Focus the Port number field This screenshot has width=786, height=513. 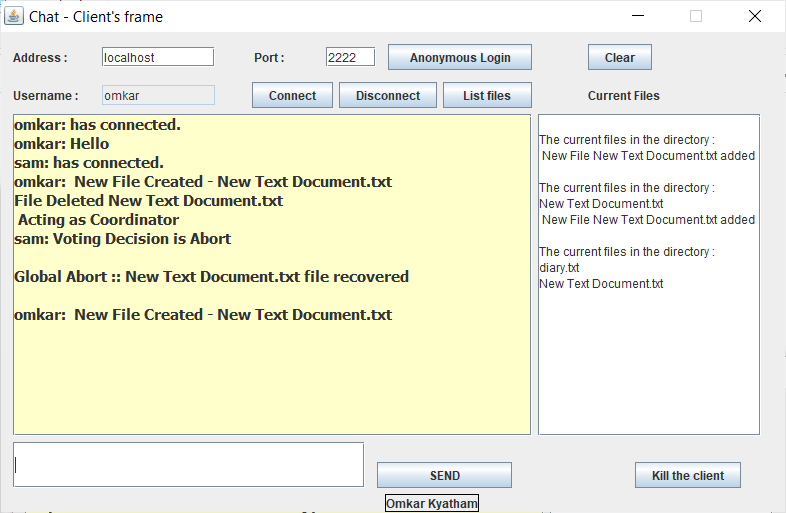click(350, 57)
